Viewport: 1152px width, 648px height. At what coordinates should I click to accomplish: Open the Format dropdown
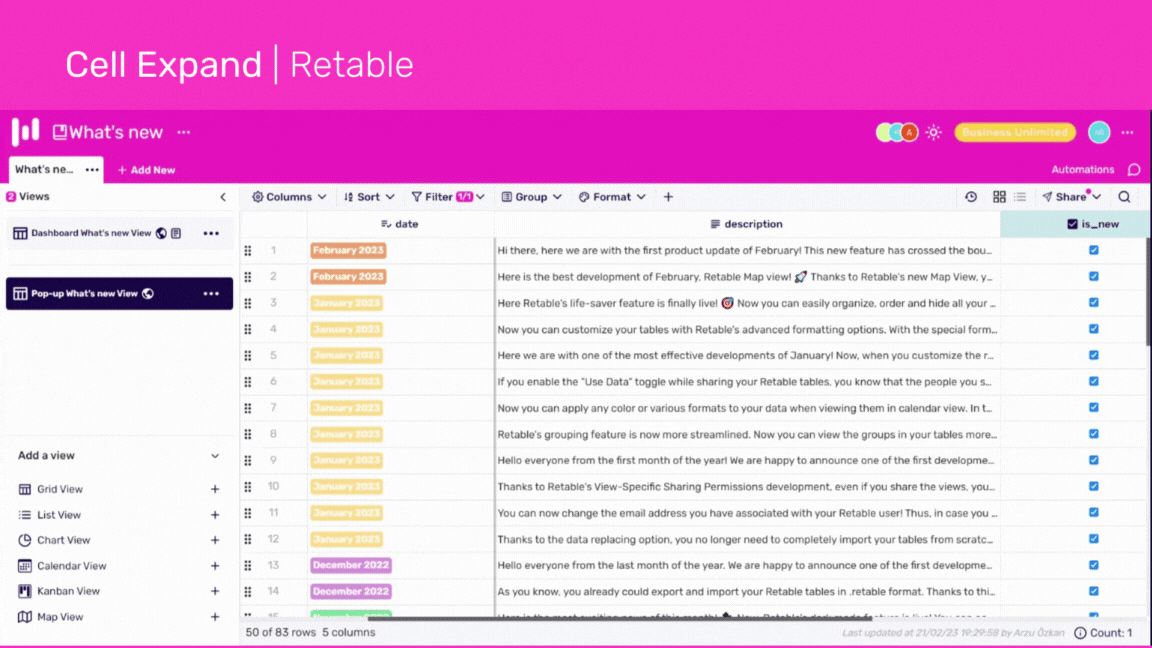(612, 197)
